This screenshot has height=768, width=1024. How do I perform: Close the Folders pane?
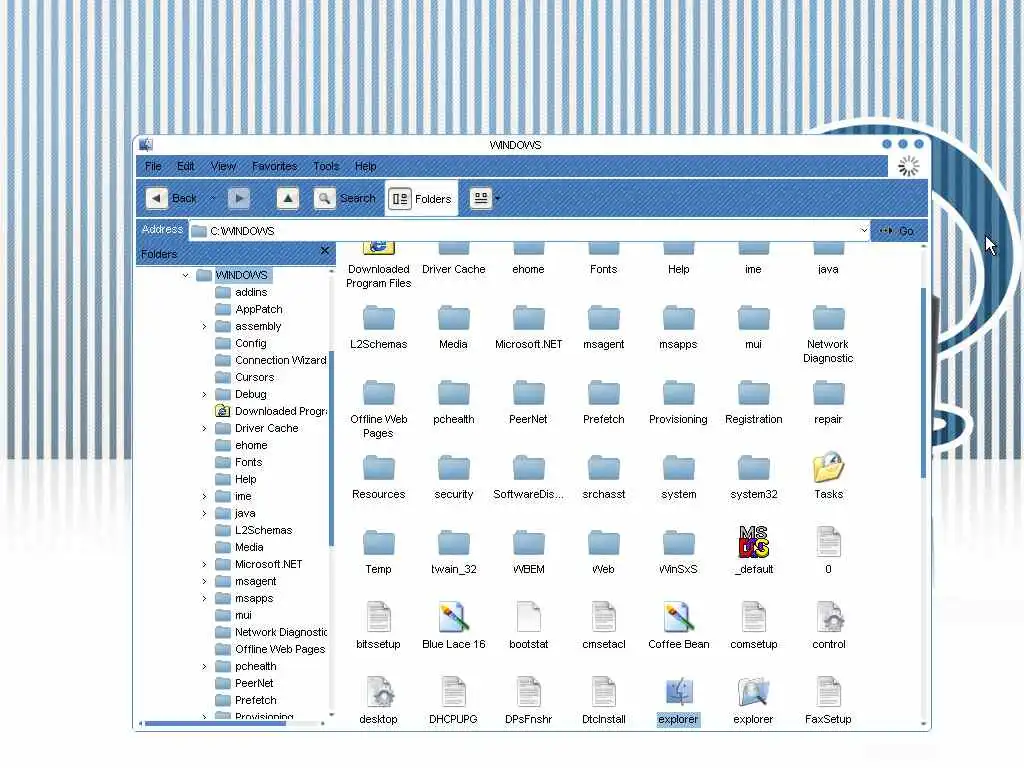pos(325,251)
